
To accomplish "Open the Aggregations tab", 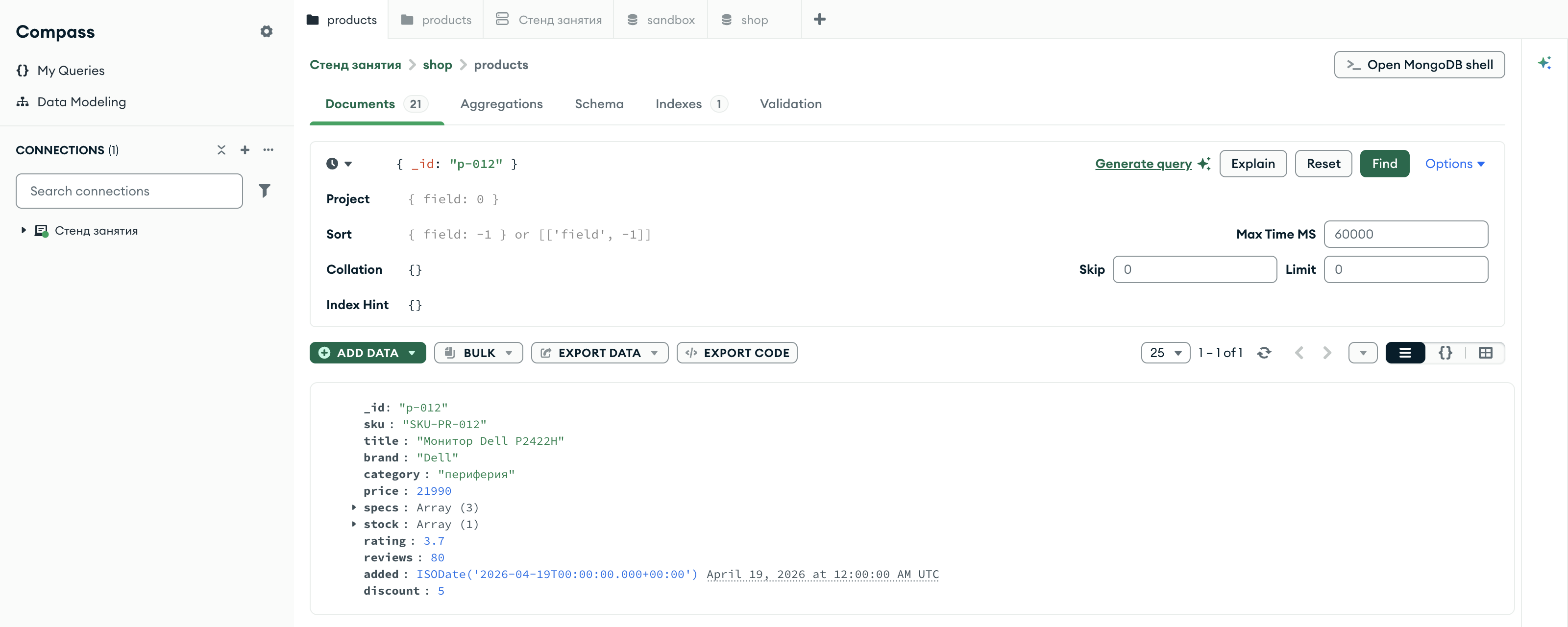I will (501, 104).
